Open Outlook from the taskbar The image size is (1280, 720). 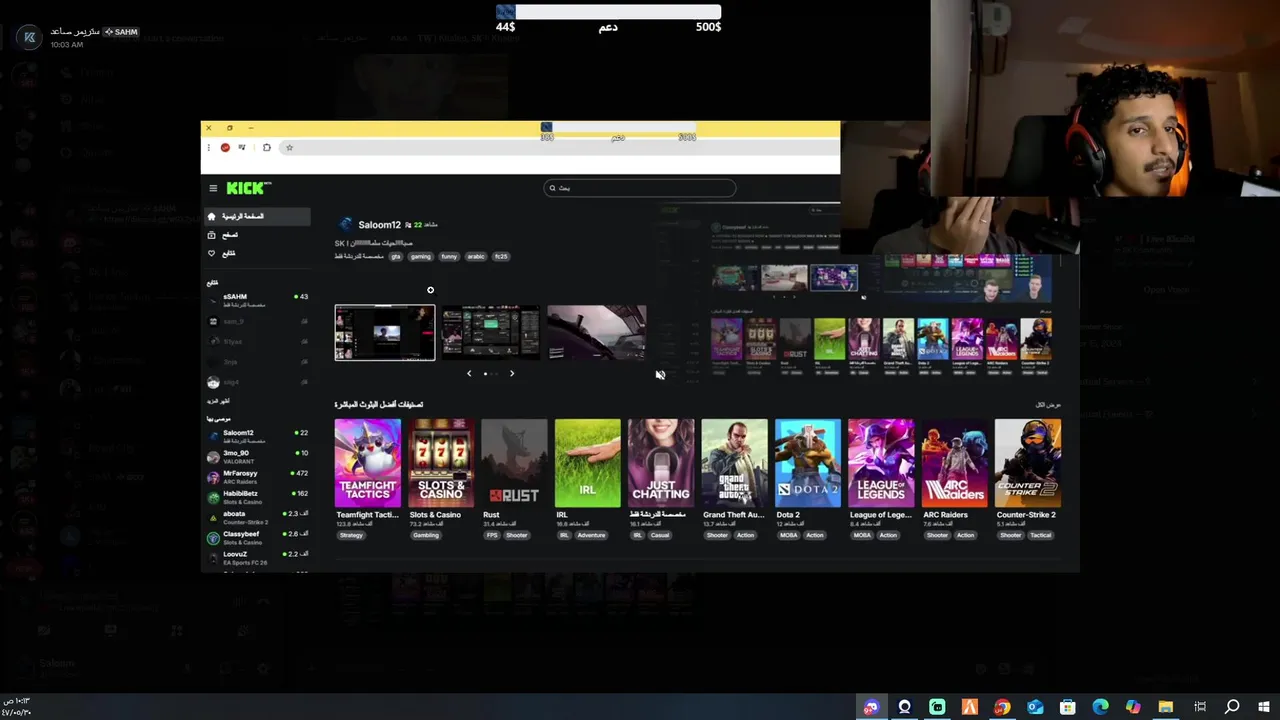[x=1035, y=707]
